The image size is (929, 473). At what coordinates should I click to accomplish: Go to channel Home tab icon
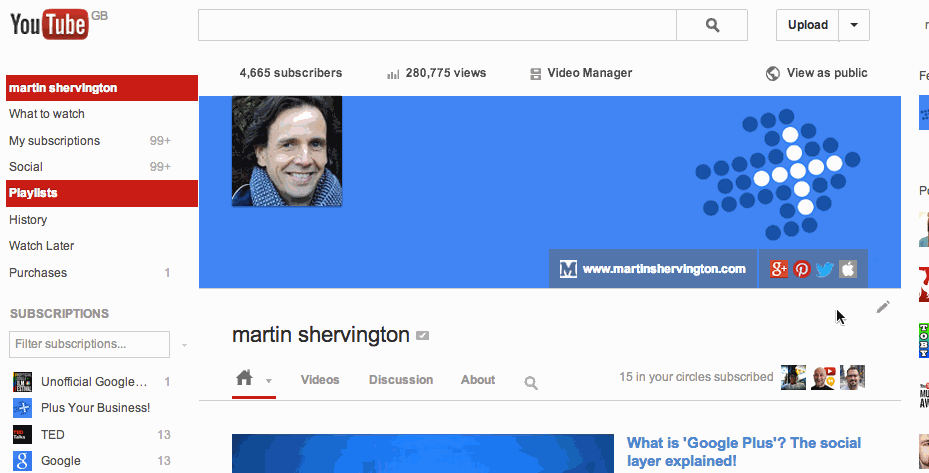(x=244, y=378)
